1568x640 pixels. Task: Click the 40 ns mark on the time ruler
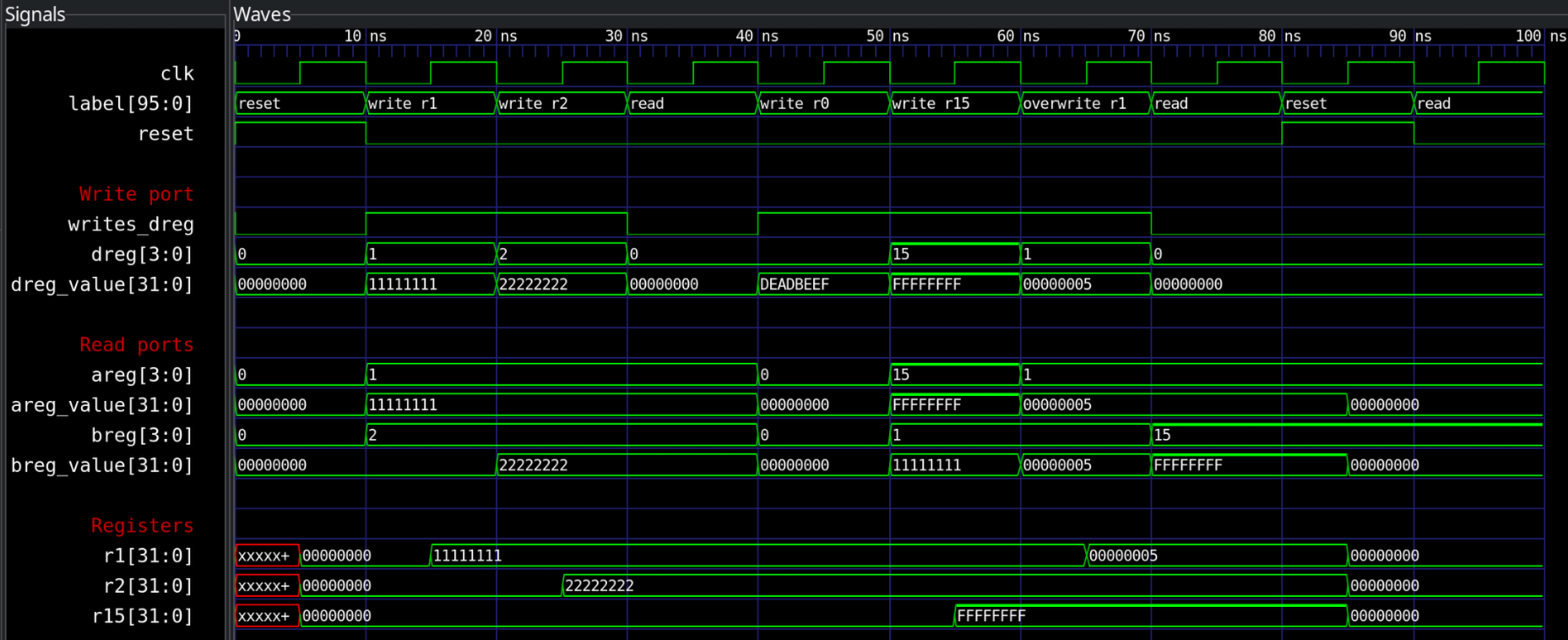coord(758,36)
